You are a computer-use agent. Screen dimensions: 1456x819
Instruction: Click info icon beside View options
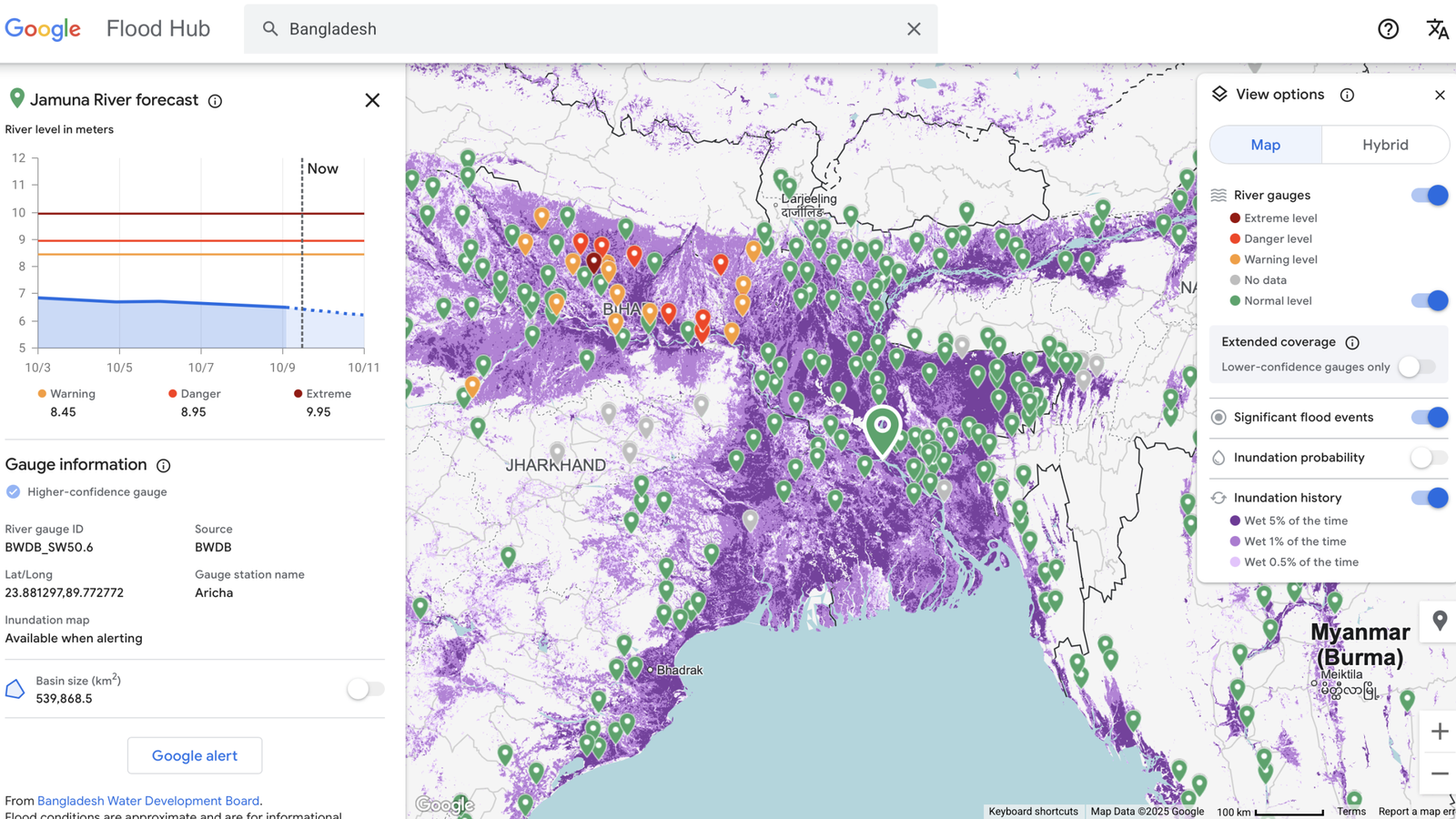pyautogui.click(x=1347, y=96)
